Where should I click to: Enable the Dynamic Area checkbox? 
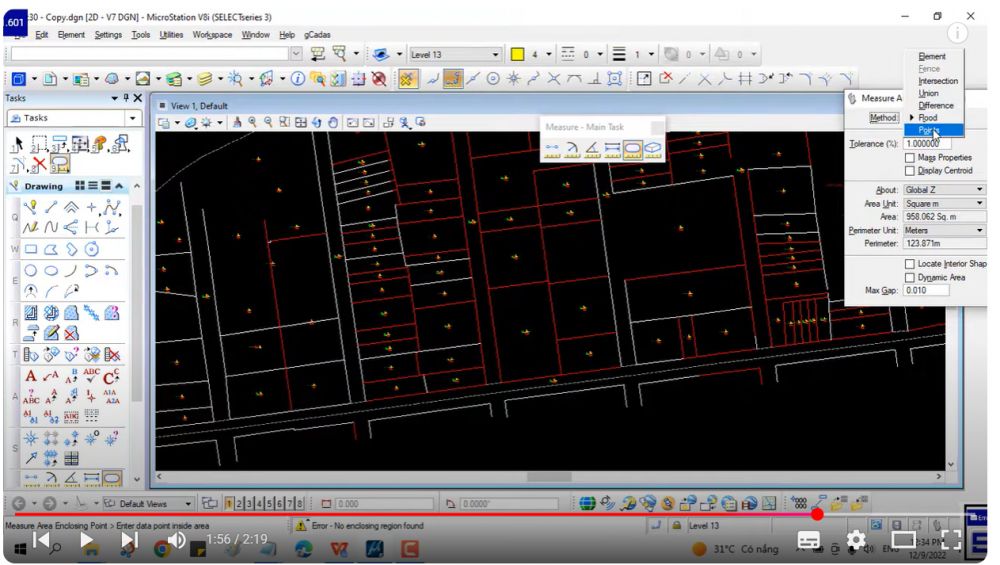[x=909, y=277]
